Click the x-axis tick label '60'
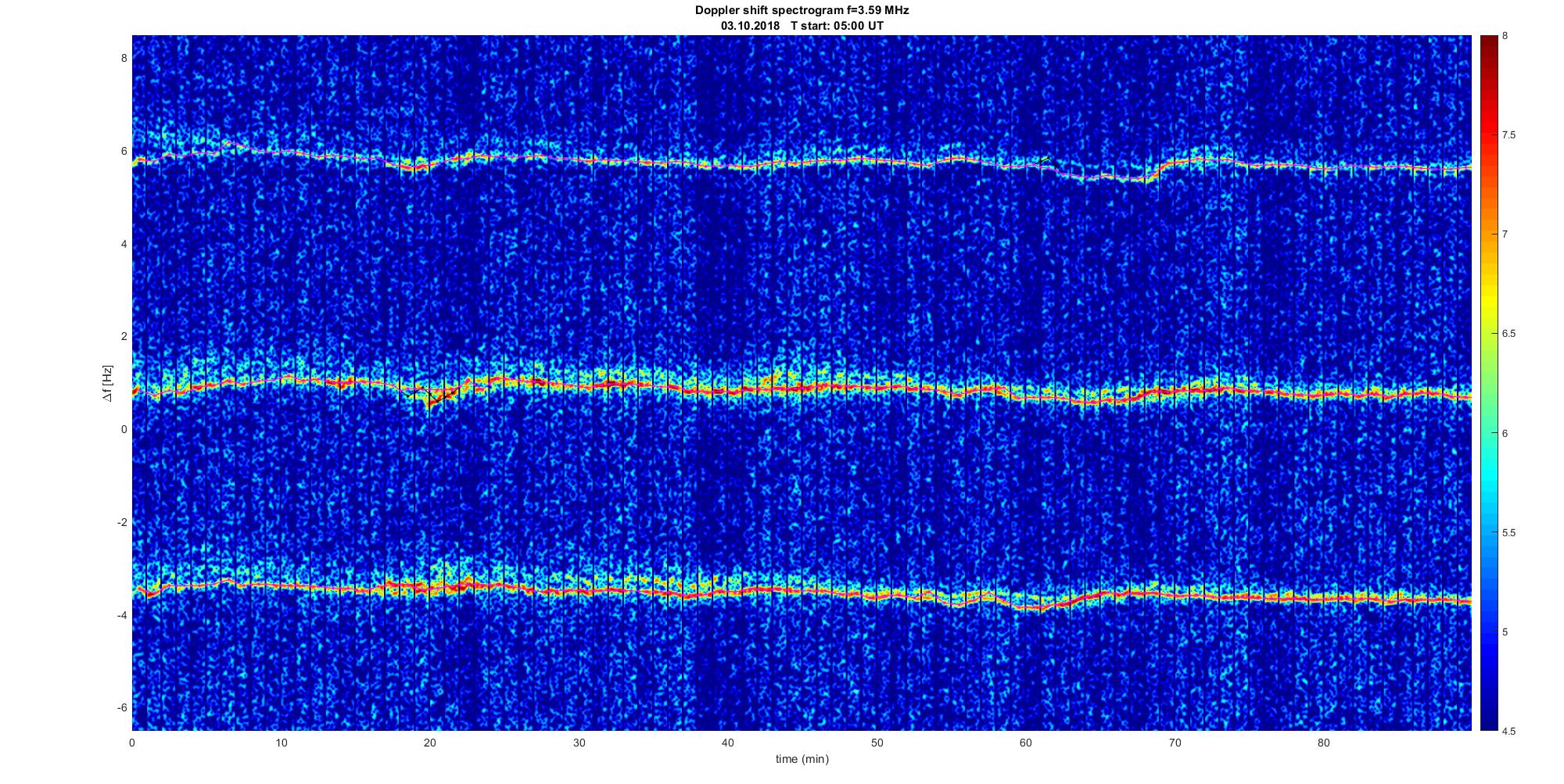This screenshot has width=1564, height=784. pos(1026,743)
